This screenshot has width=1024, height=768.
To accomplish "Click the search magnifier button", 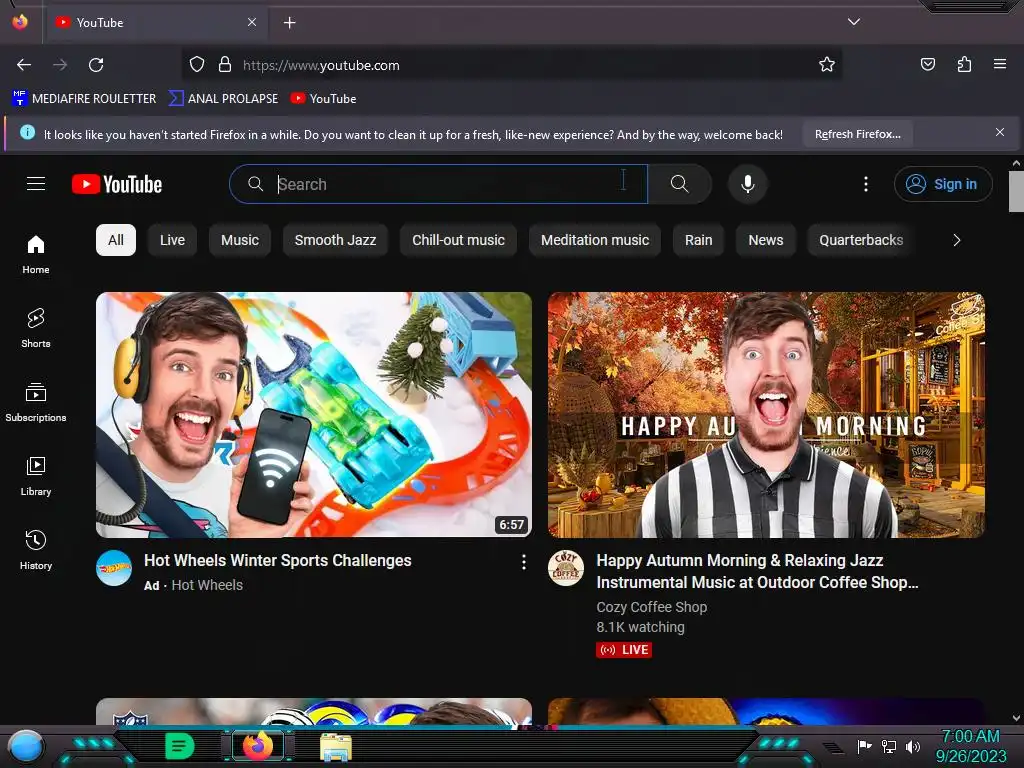I will tap(679, 184).
